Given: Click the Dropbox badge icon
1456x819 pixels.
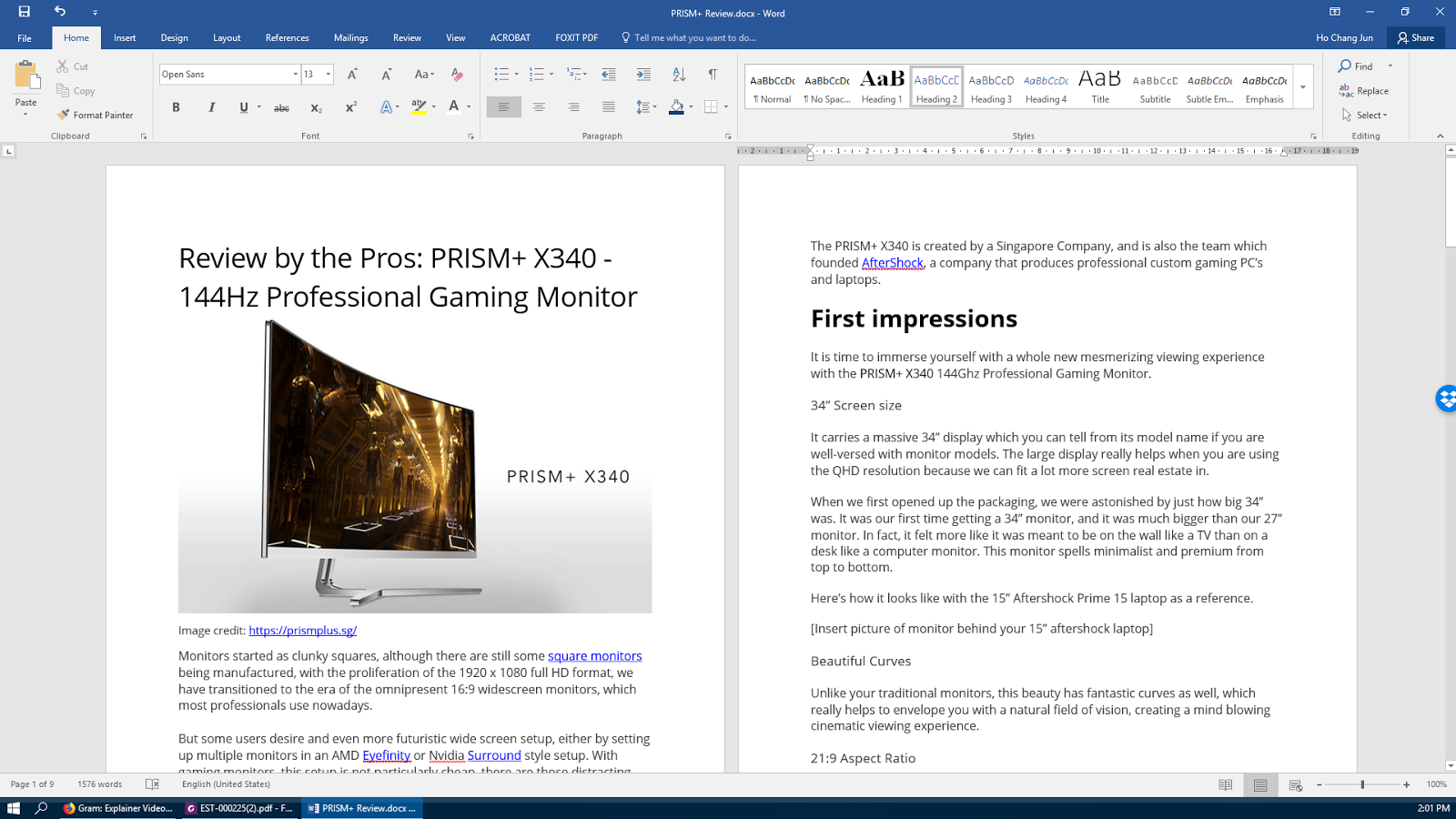Looking at the screenshot, I should tap(1447, 399).
